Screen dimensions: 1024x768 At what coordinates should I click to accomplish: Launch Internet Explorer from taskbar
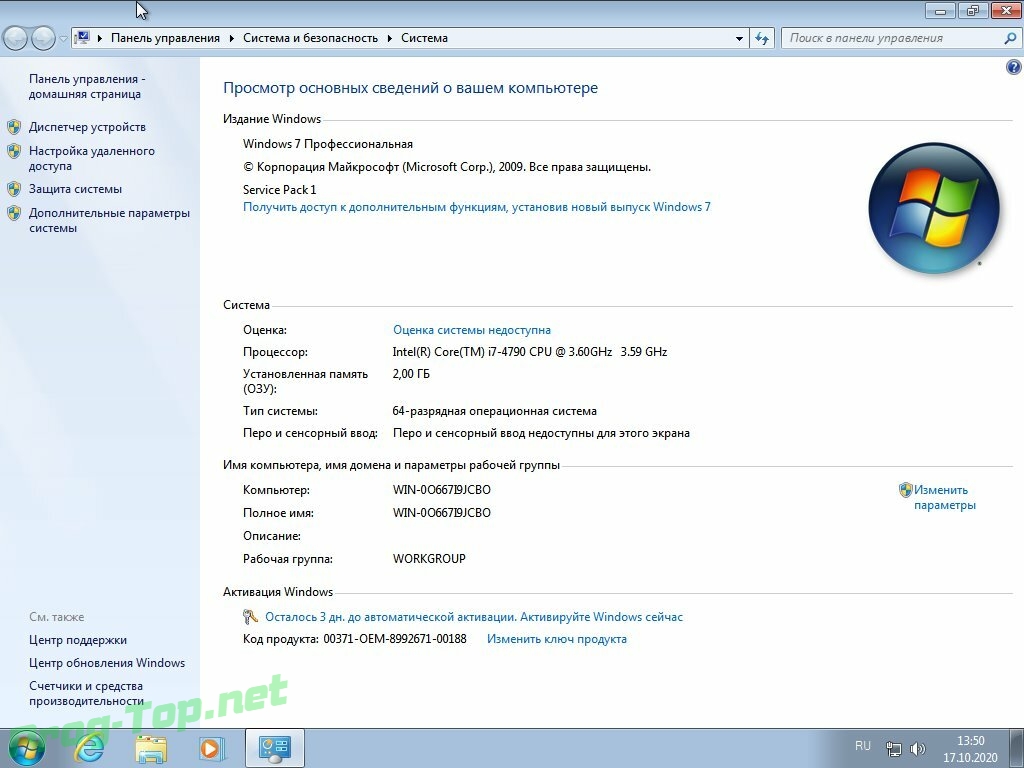89,748
